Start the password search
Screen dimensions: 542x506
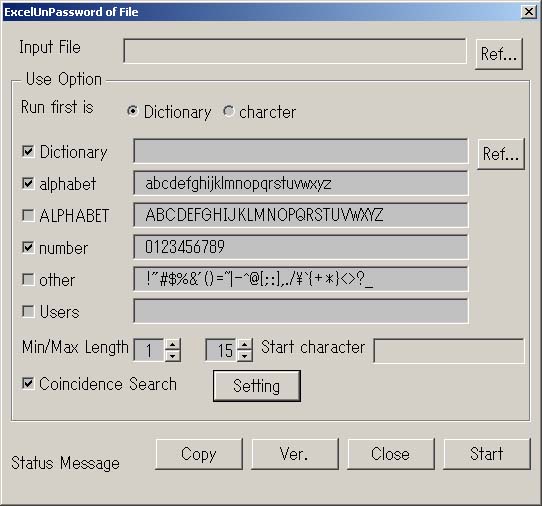pos(487,454)
